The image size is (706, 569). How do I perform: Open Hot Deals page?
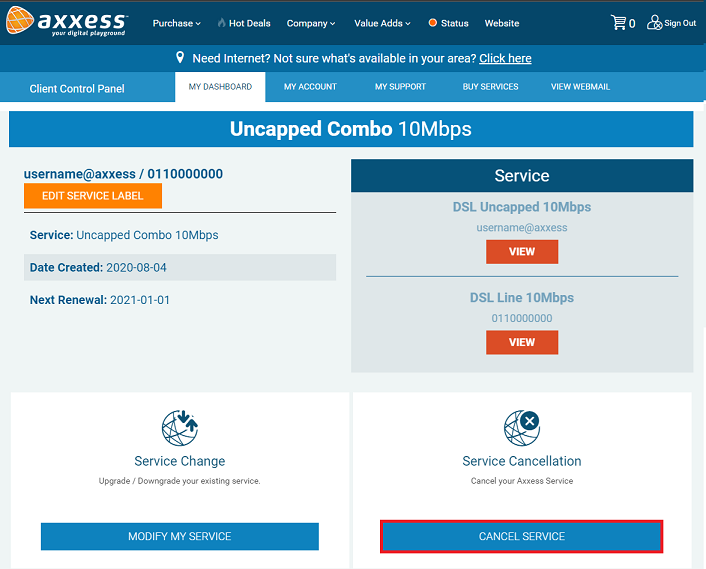pos(249,23)
